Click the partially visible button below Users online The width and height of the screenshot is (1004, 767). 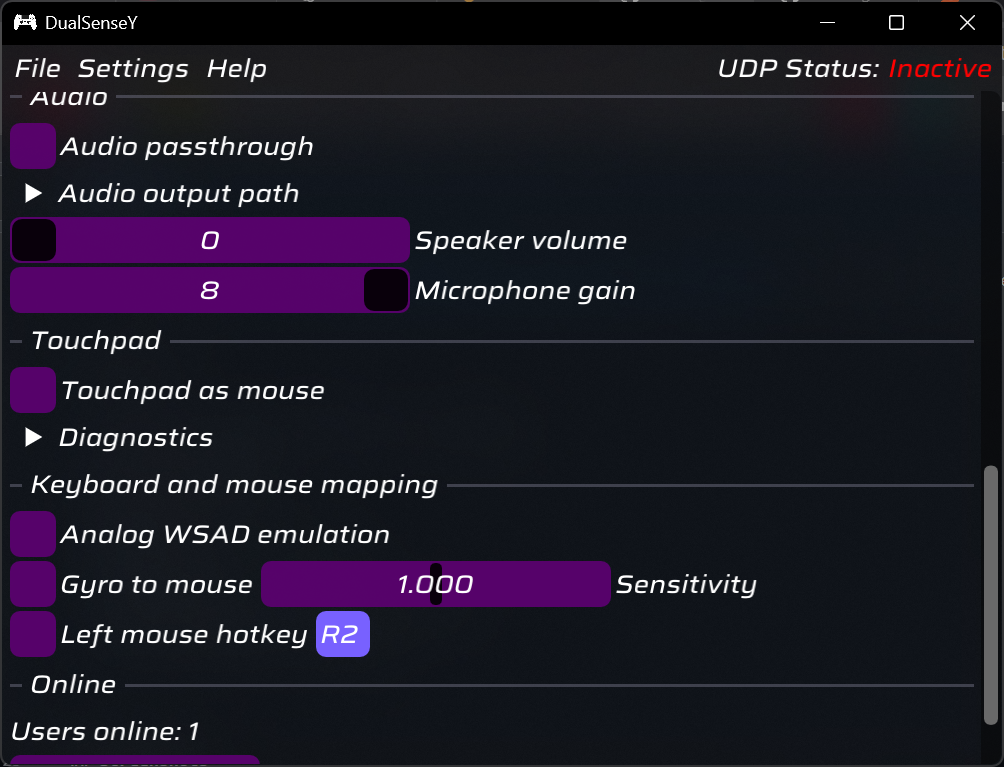tap(135, 760)
